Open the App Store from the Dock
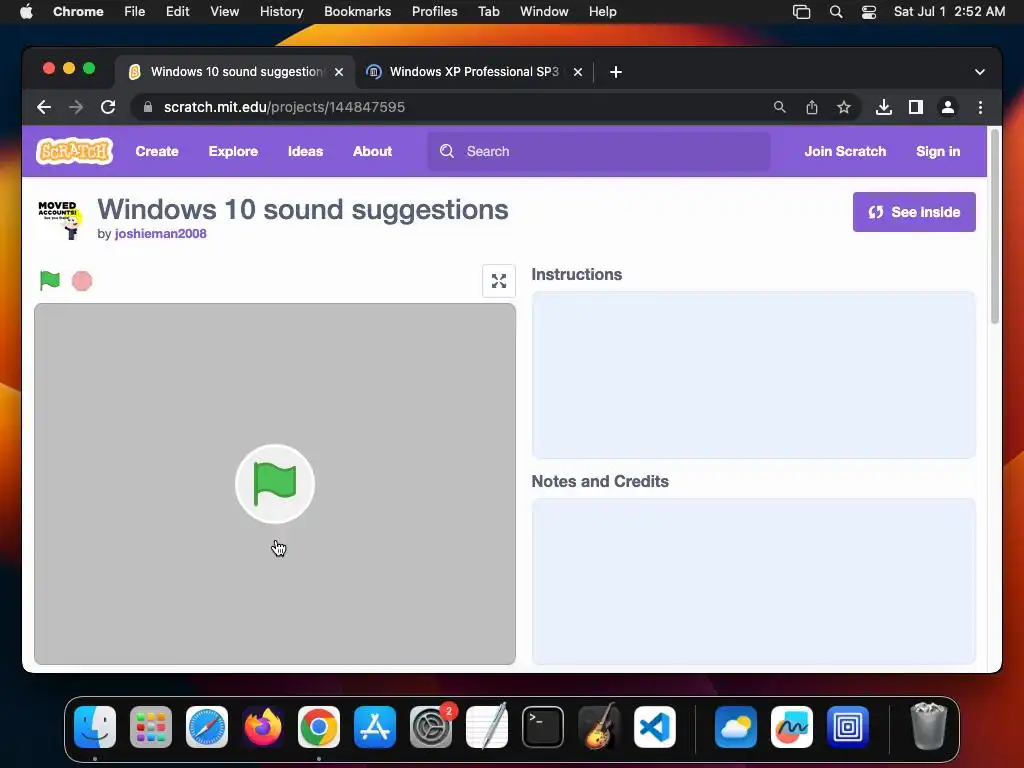This screenshot has width=1024, height=768. pyautogui.click(x=375, y=727)
